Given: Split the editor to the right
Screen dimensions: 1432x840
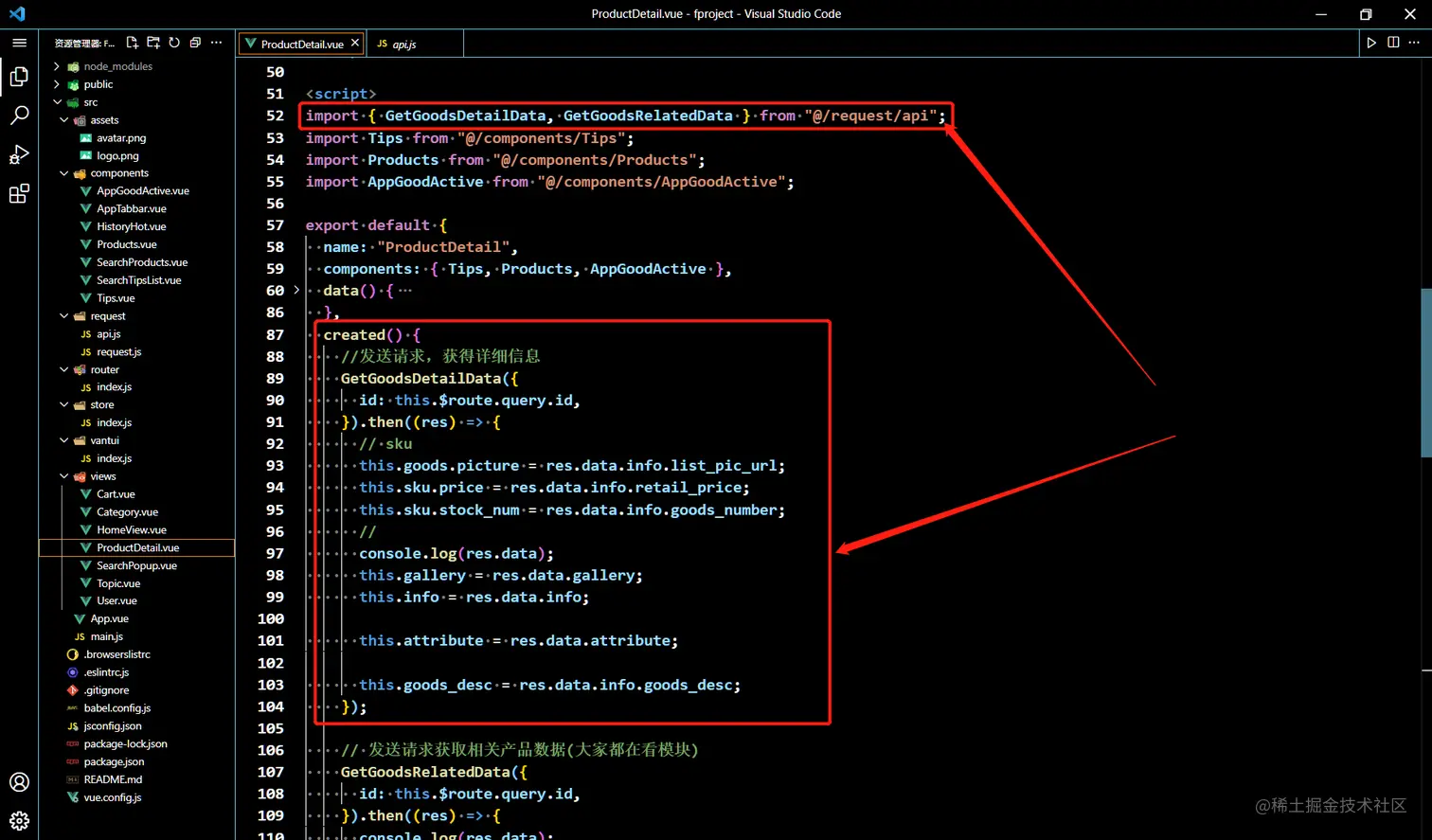Looking at the screenshot, I should point(1393,43).
